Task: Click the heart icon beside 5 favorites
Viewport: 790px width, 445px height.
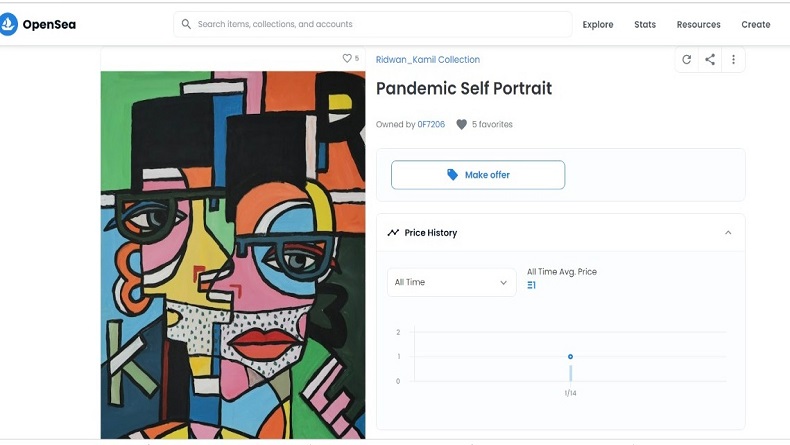Action: click(x=461, y=125)
